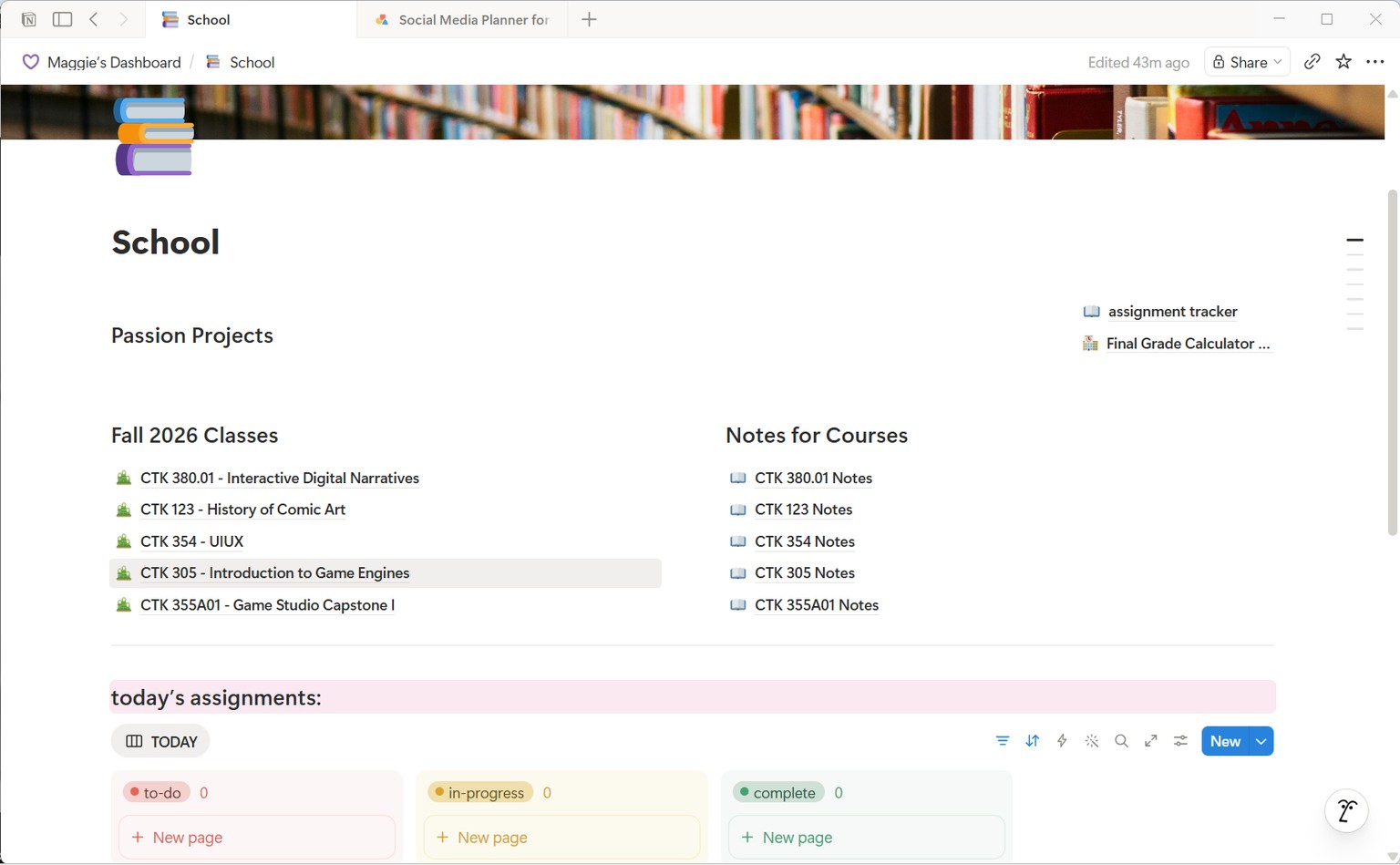Screen dimensions: 1400x865
Task: Add page to favorites star
Action: click(x=1343, y=62)
